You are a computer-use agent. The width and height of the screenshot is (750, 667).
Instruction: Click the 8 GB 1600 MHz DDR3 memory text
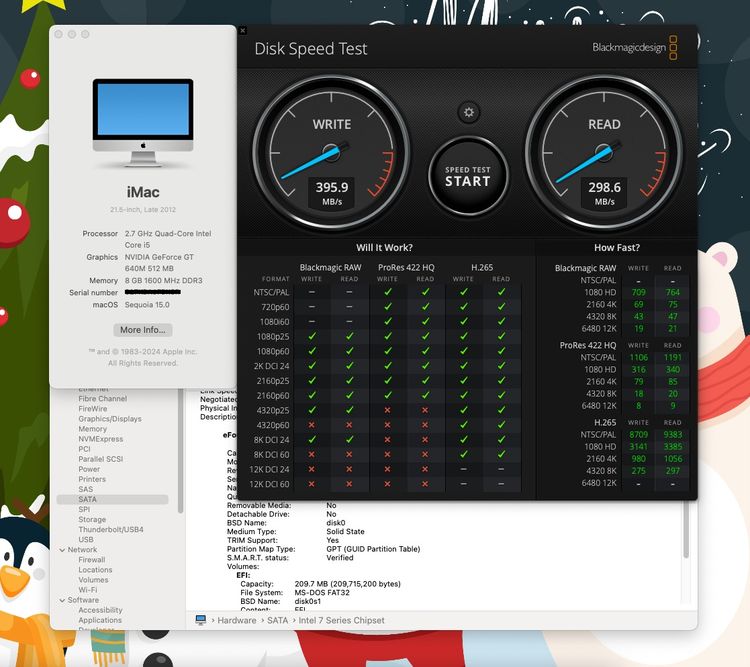pyautogui.click(x=164, y=280)
